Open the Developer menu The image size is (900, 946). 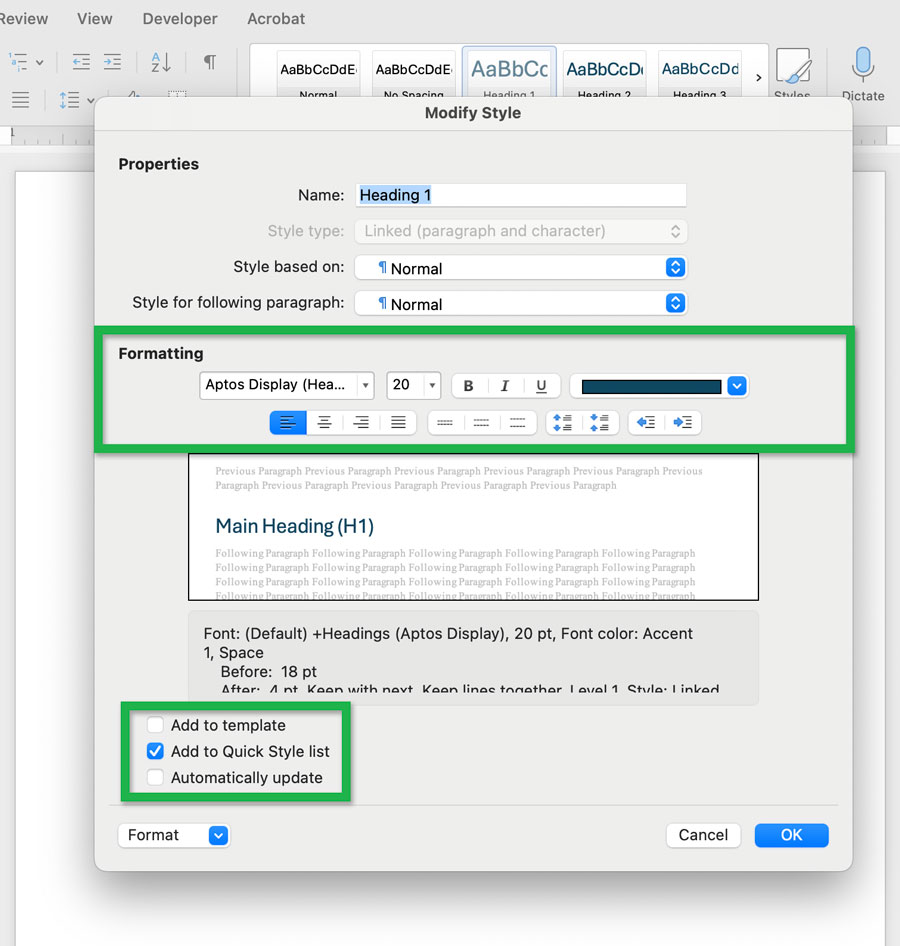click(x=180, y=18)
